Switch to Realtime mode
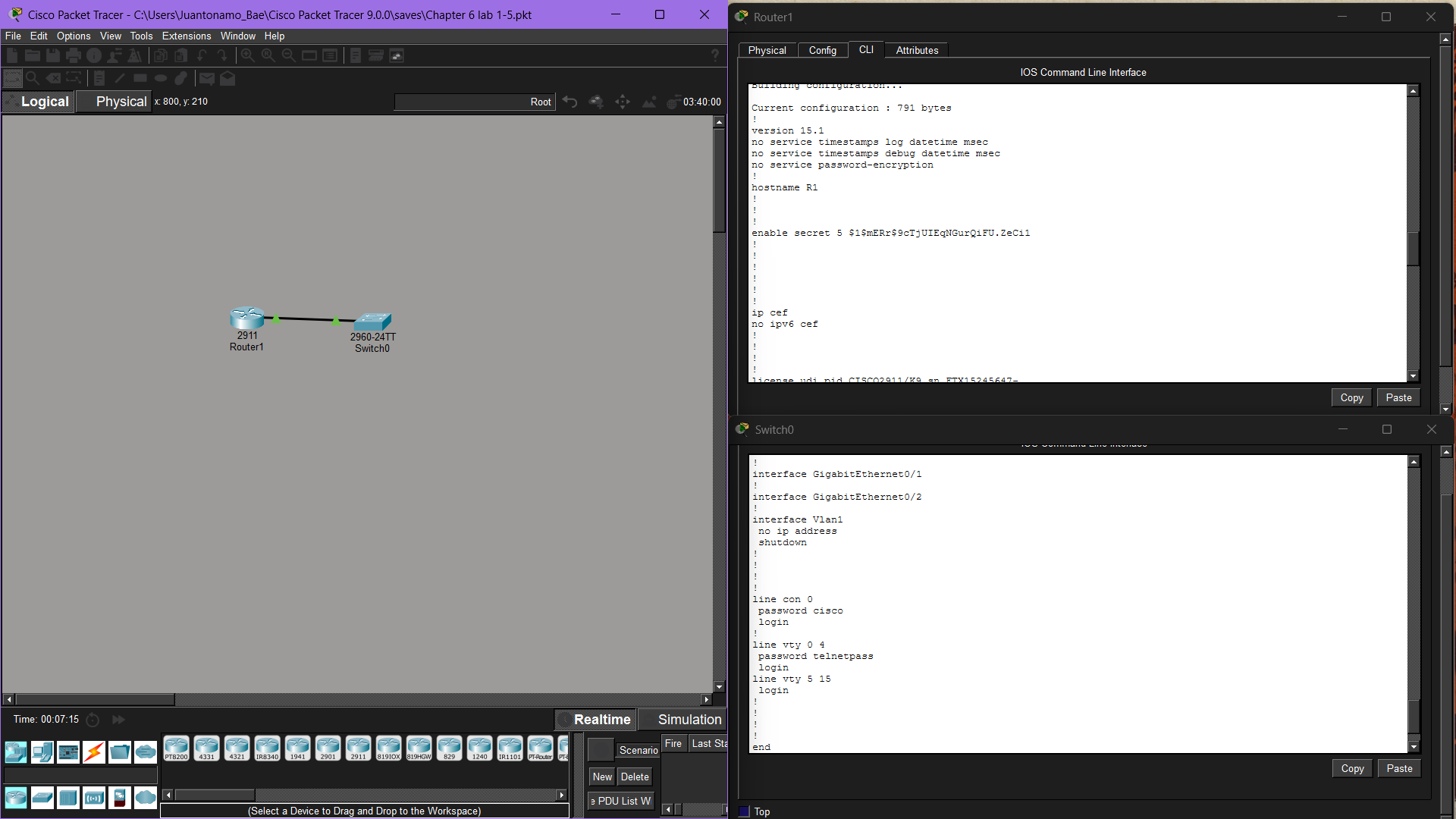 tap(596, 720)
